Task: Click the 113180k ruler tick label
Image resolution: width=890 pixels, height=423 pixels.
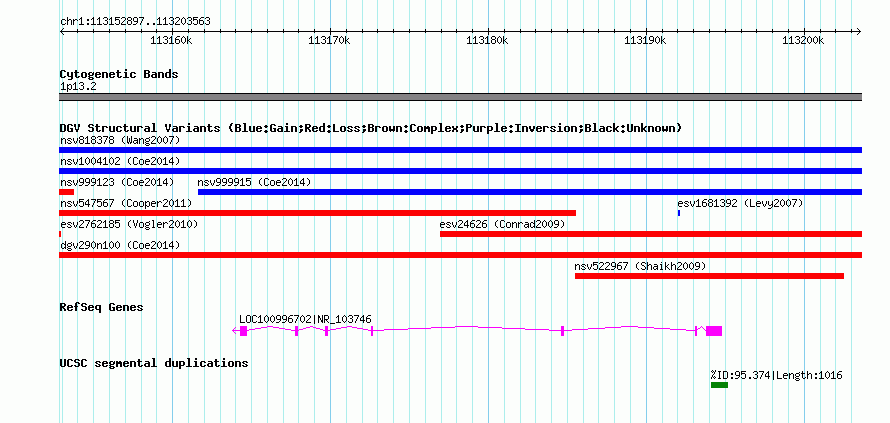Action: (488, 40)
